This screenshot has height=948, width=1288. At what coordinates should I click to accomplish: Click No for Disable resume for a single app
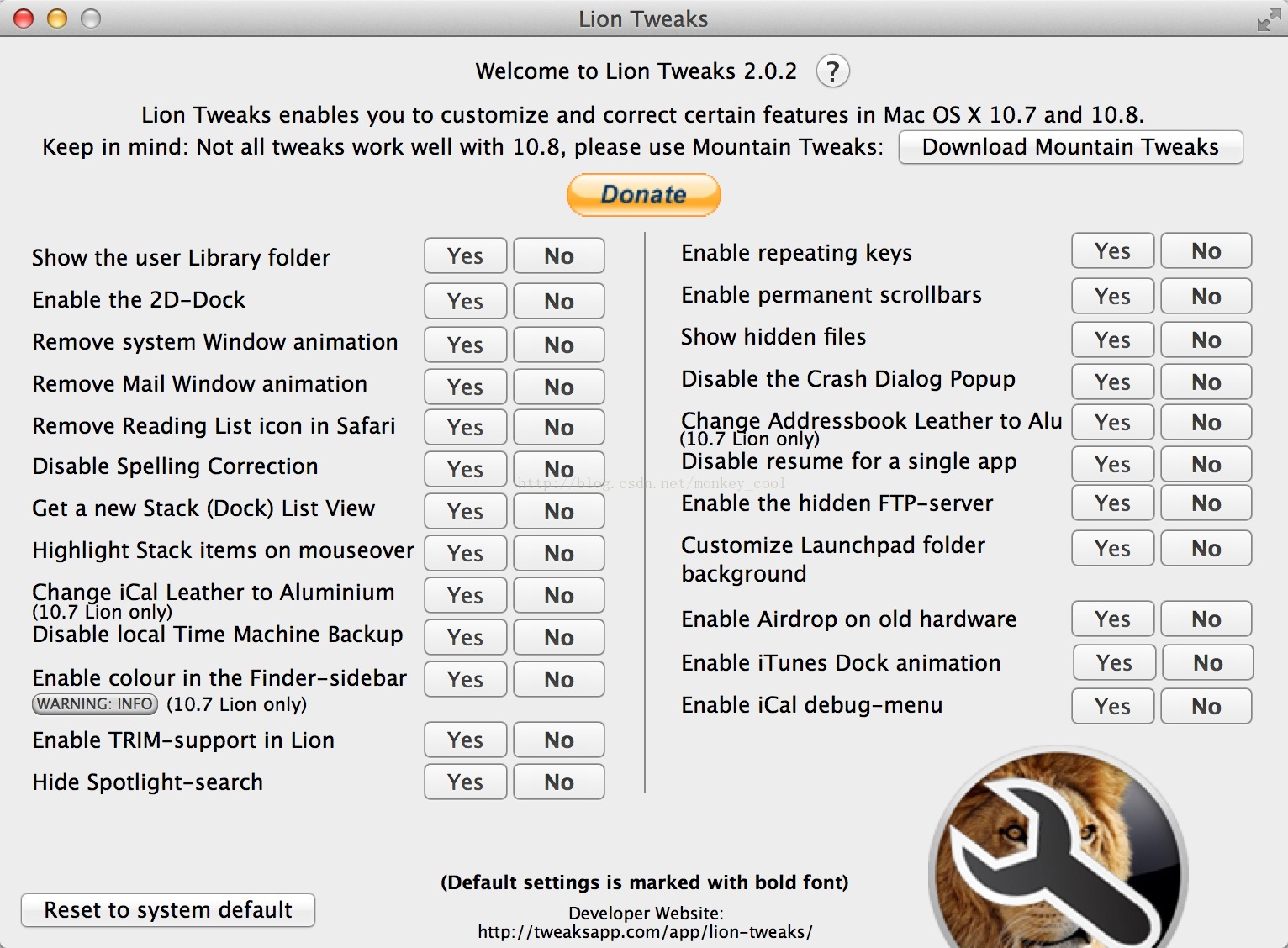click(1206, 465)
